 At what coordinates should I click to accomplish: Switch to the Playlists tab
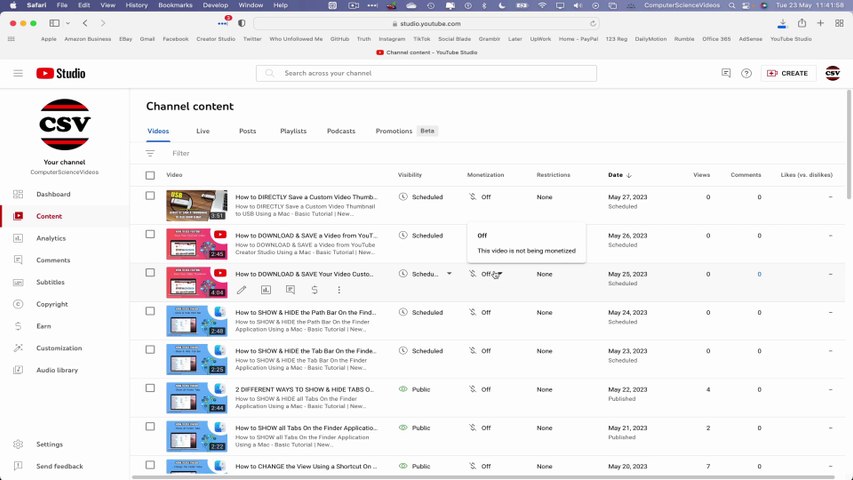pyautogui.click(x=293, y=131)
